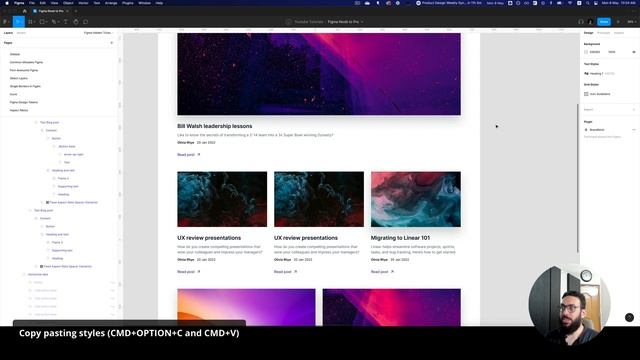
Task: Collapse the first Content layer group
Action: point(42,130)
